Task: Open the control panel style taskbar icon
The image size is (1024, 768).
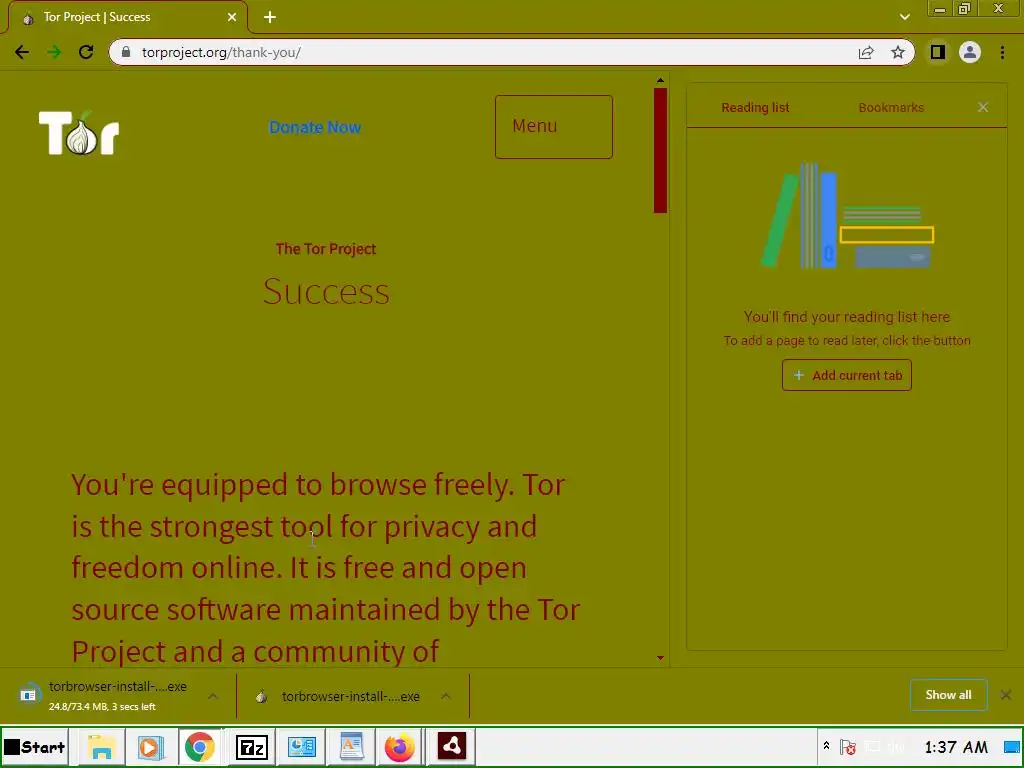Action: coord(302,747)
